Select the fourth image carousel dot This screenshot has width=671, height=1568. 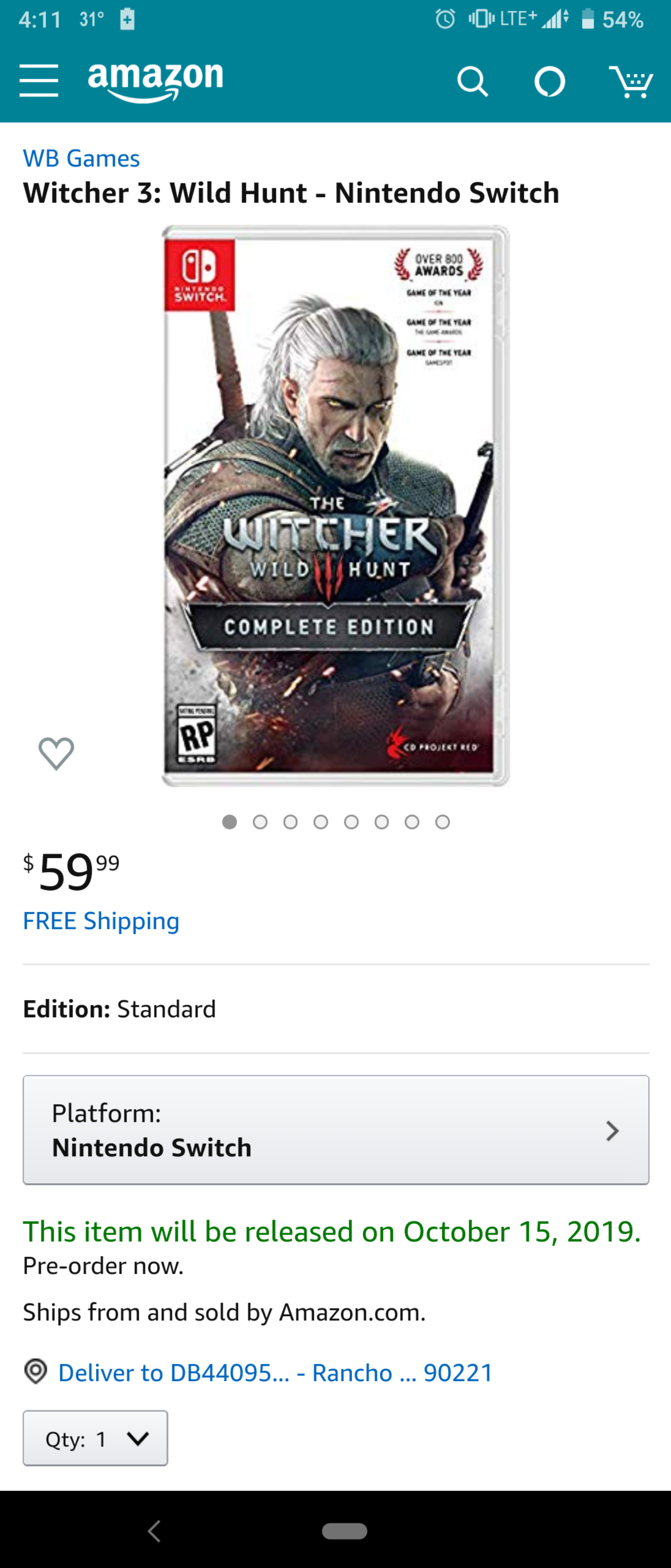click(321, 822)
